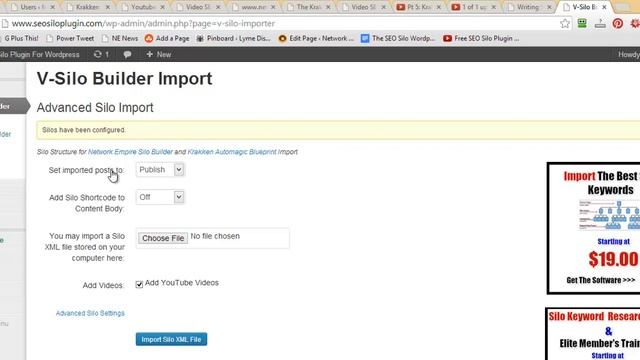Open the Advanced Silo Settings link
640x360 pixels.
point(90,313)
